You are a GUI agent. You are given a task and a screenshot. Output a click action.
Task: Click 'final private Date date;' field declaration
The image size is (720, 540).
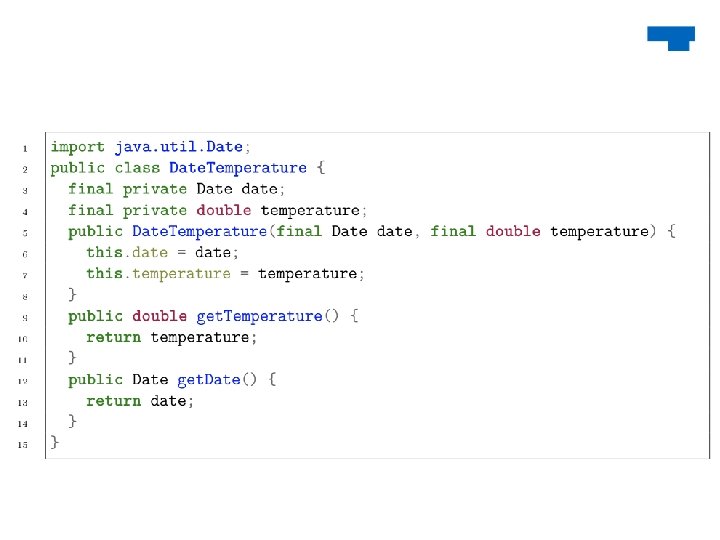pos(177,189)
